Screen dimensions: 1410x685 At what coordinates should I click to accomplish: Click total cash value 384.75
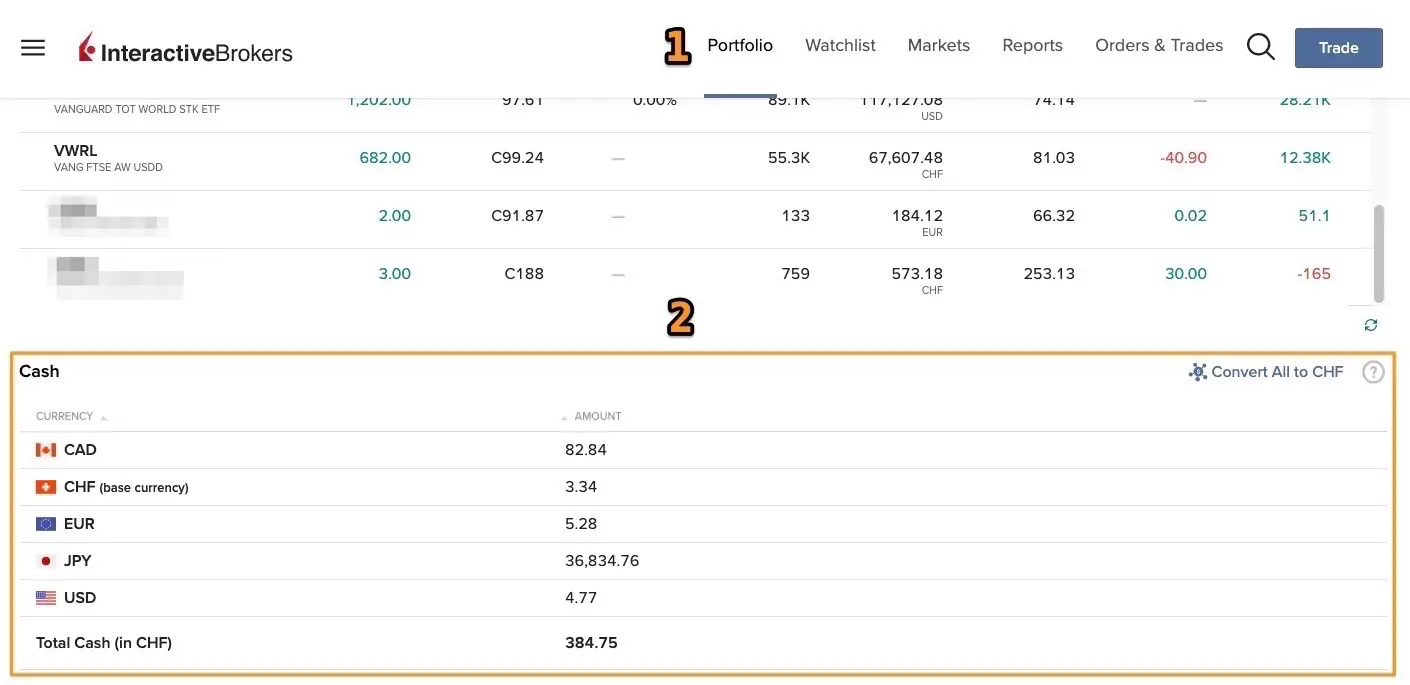[591, 643]
